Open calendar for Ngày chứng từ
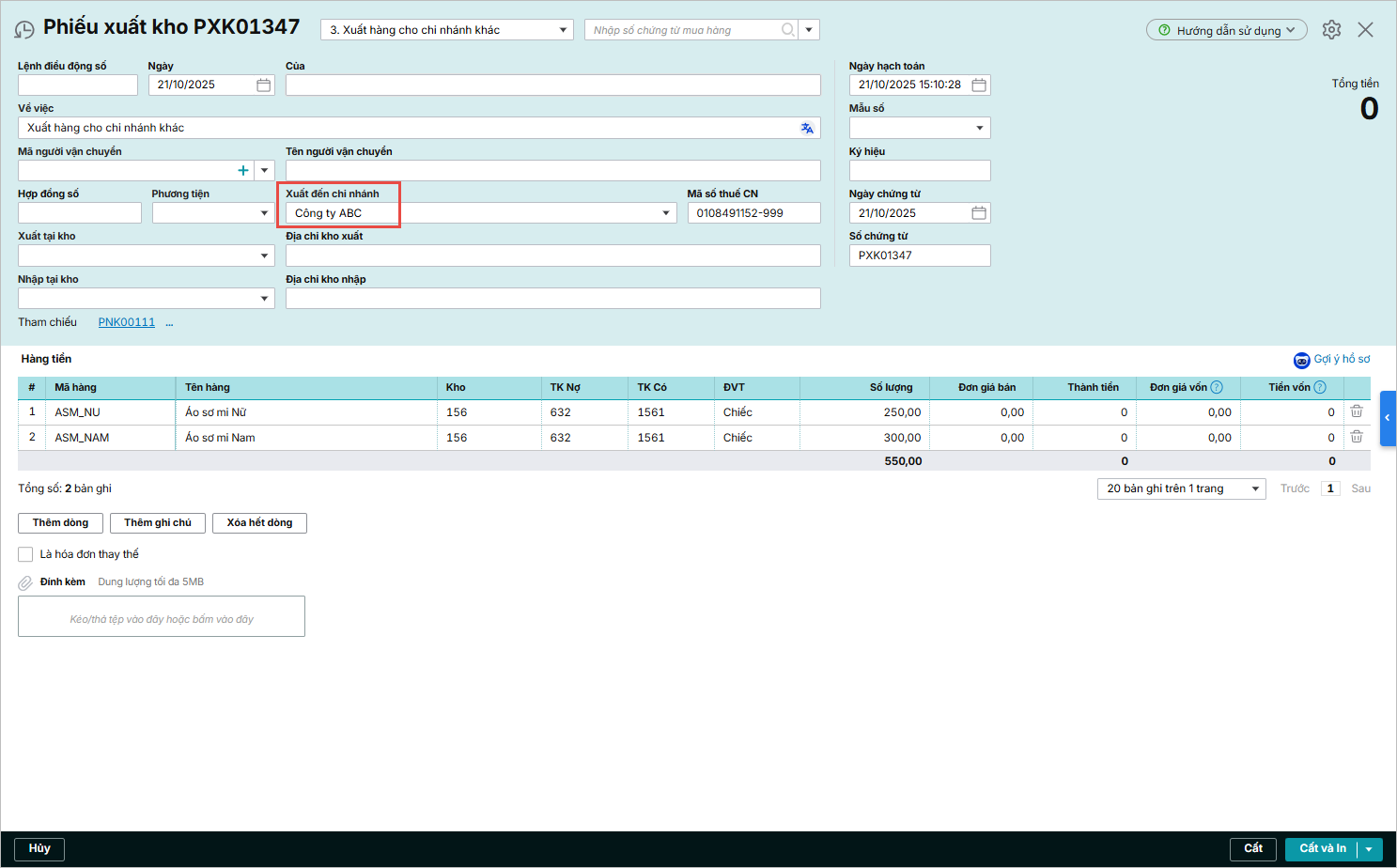Image resolution: width=1397 pixels, height=868 pixels. tap(979, 213)
